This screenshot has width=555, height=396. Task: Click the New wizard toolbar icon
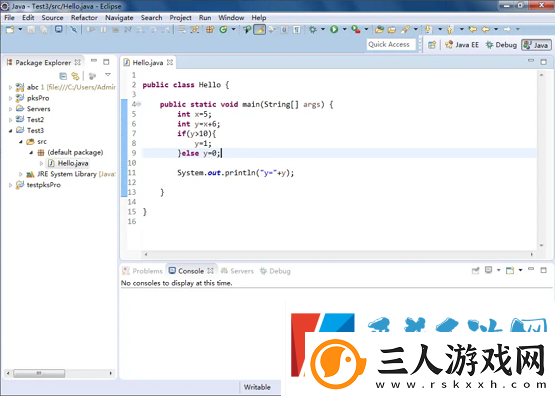(10, 30)
